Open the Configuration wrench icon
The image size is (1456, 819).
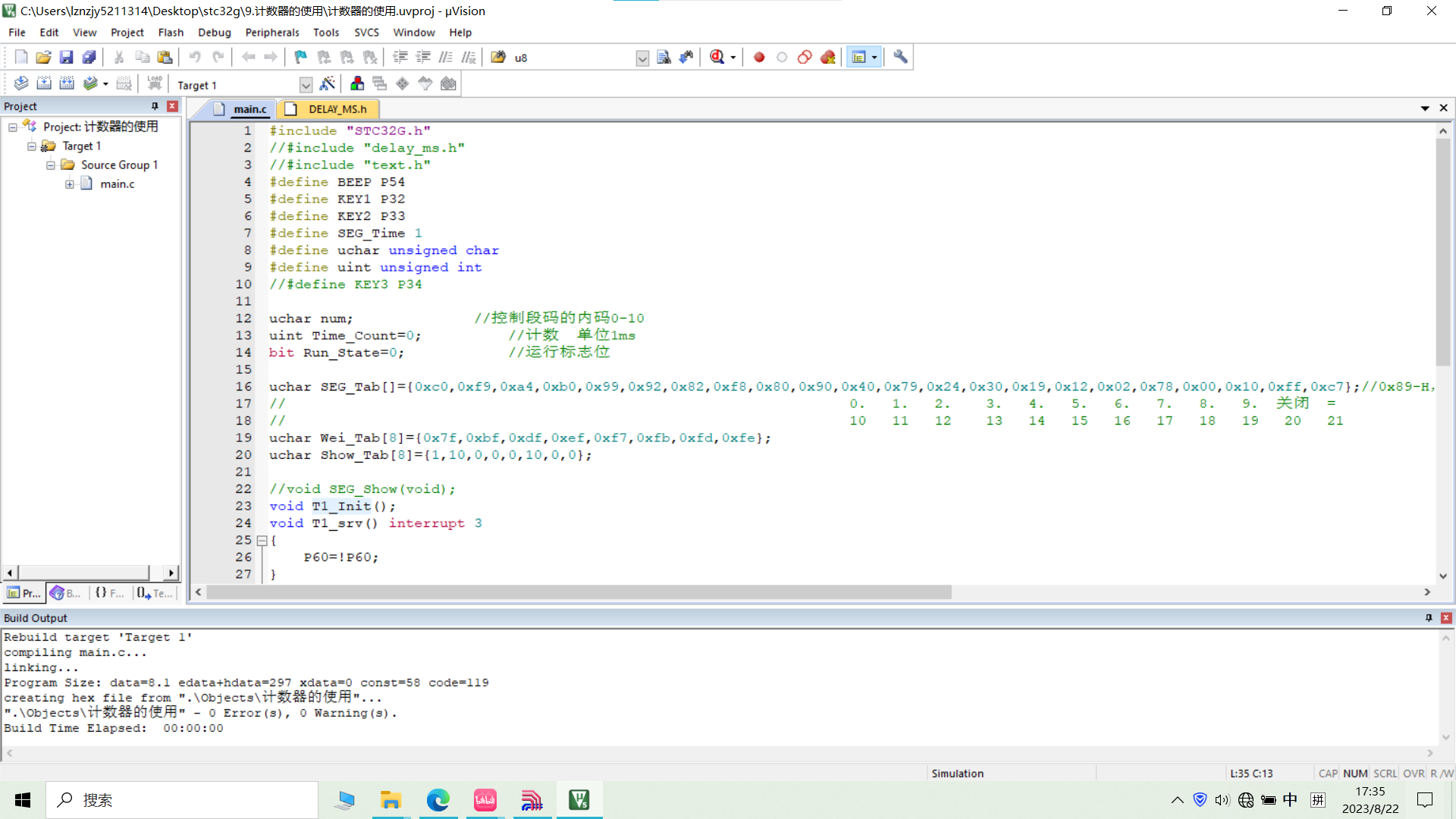tap(900, 57)
